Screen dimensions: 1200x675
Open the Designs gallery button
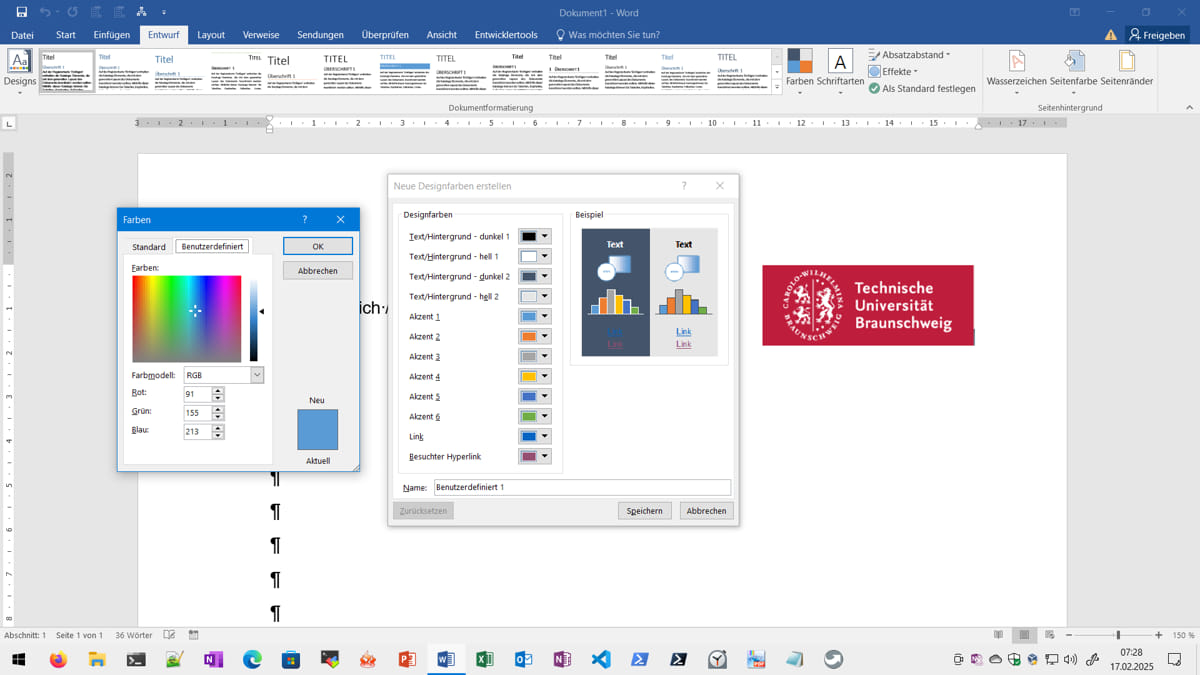[20, 70]
